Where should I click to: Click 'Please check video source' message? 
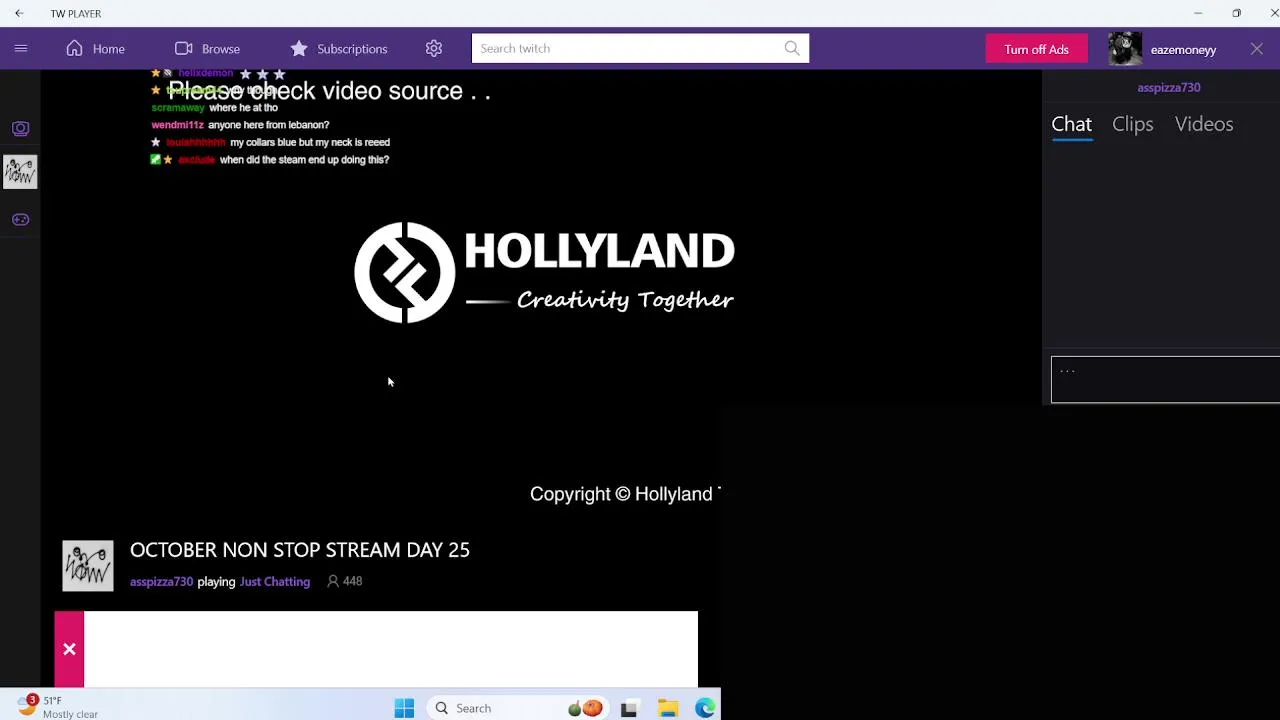point(329,91)
